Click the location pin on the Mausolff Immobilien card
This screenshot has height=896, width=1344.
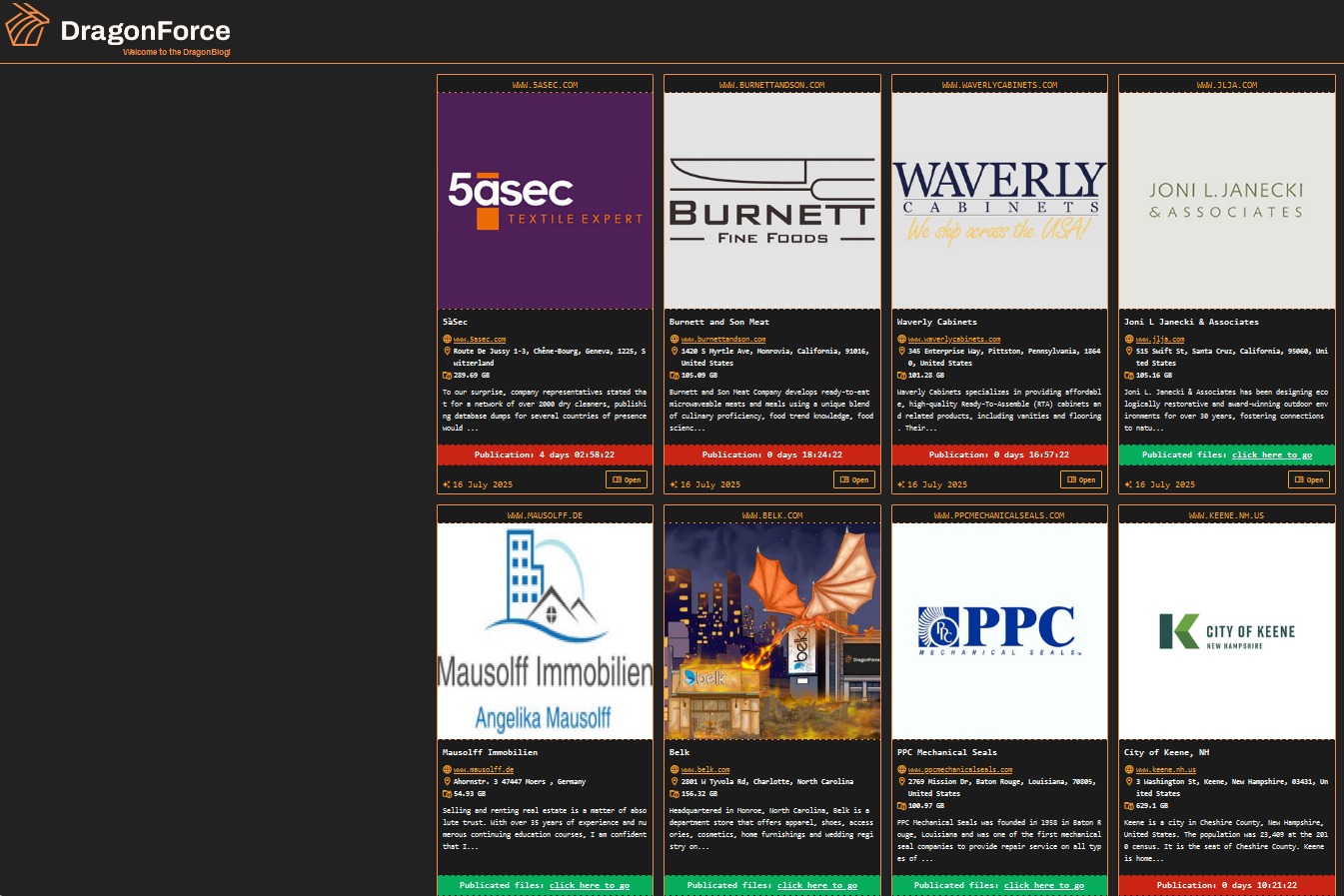pos(447,782)
